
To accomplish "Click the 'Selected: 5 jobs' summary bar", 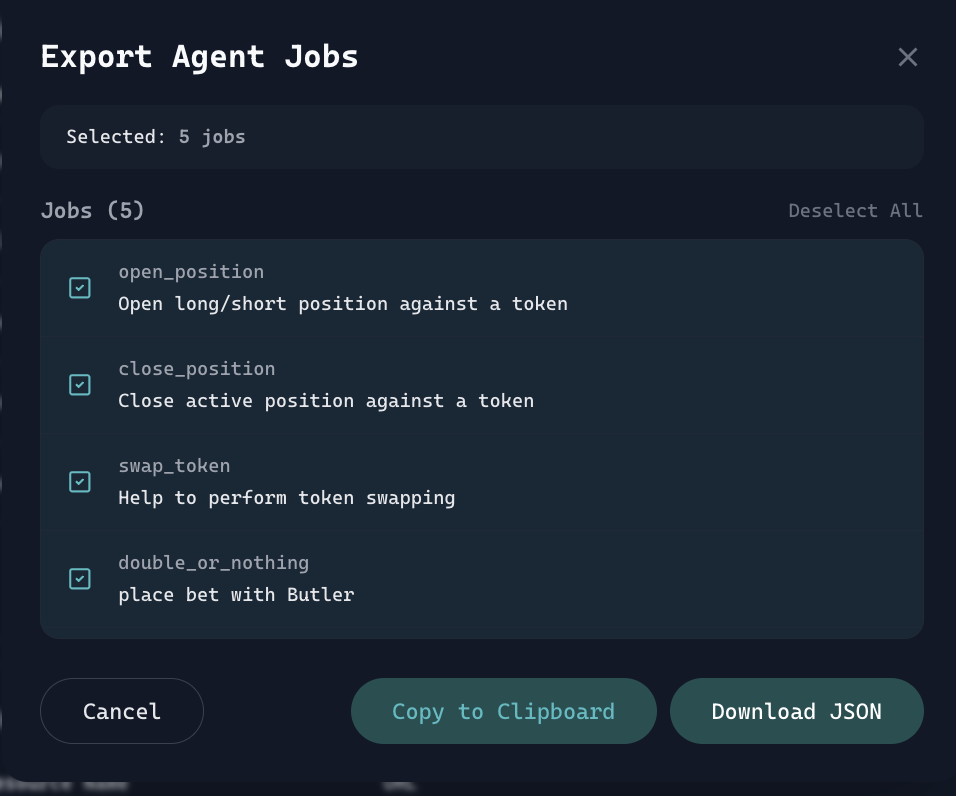I will (x=481, y=137).
